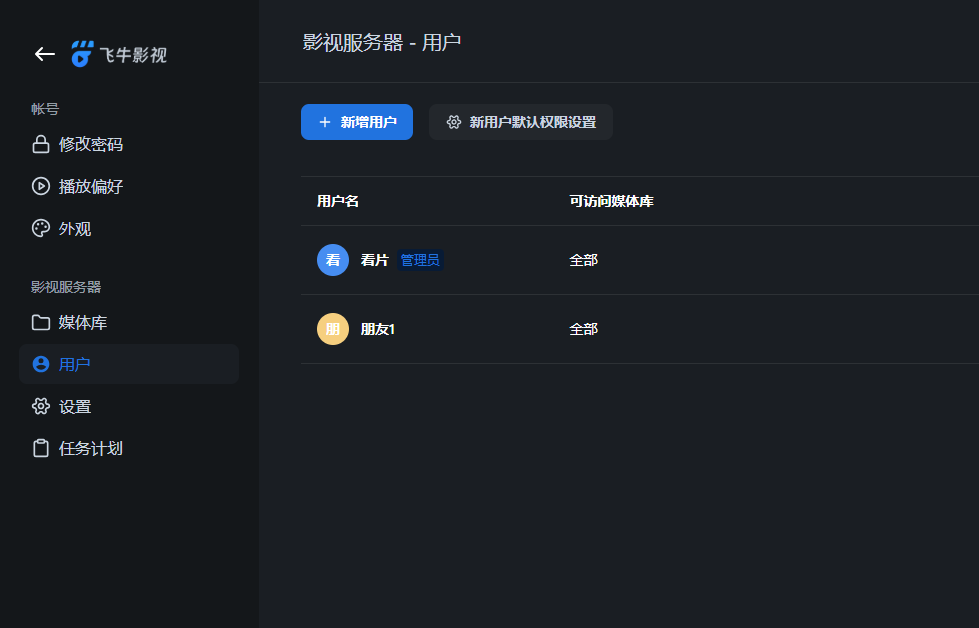
Task: Select 用户 in the sidebar
Action: coord(75,364)
